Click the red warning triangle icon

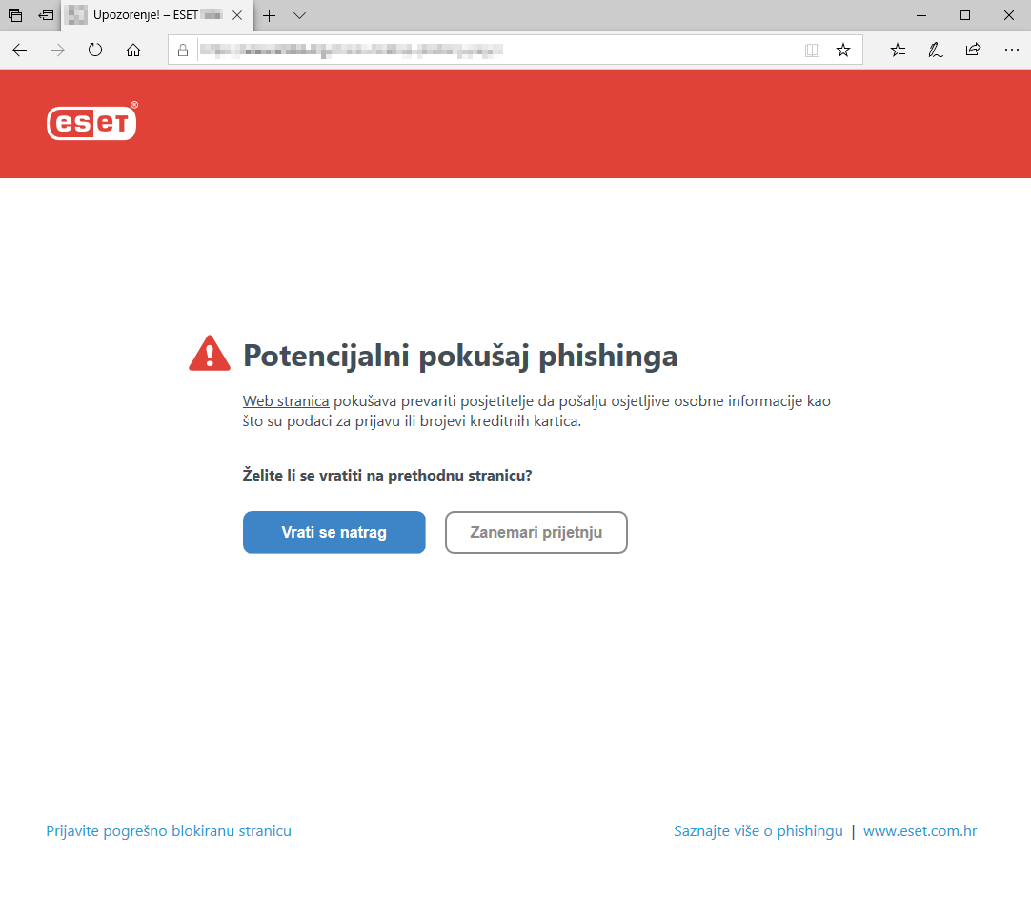pos(209,352)
